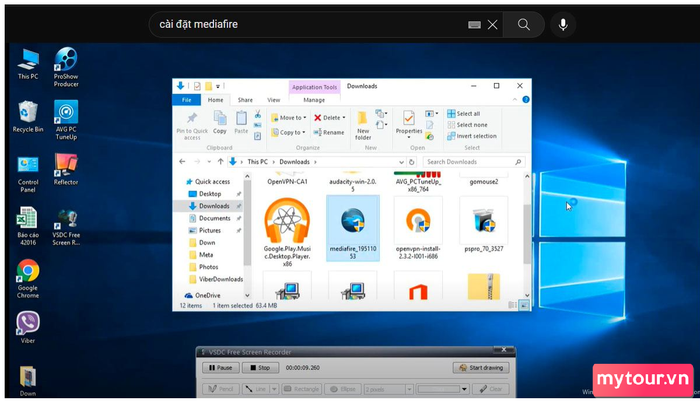Viewport: 700px width, 405px height.
Task: Select Documents in navigation pane
Action: click(214, 218)
